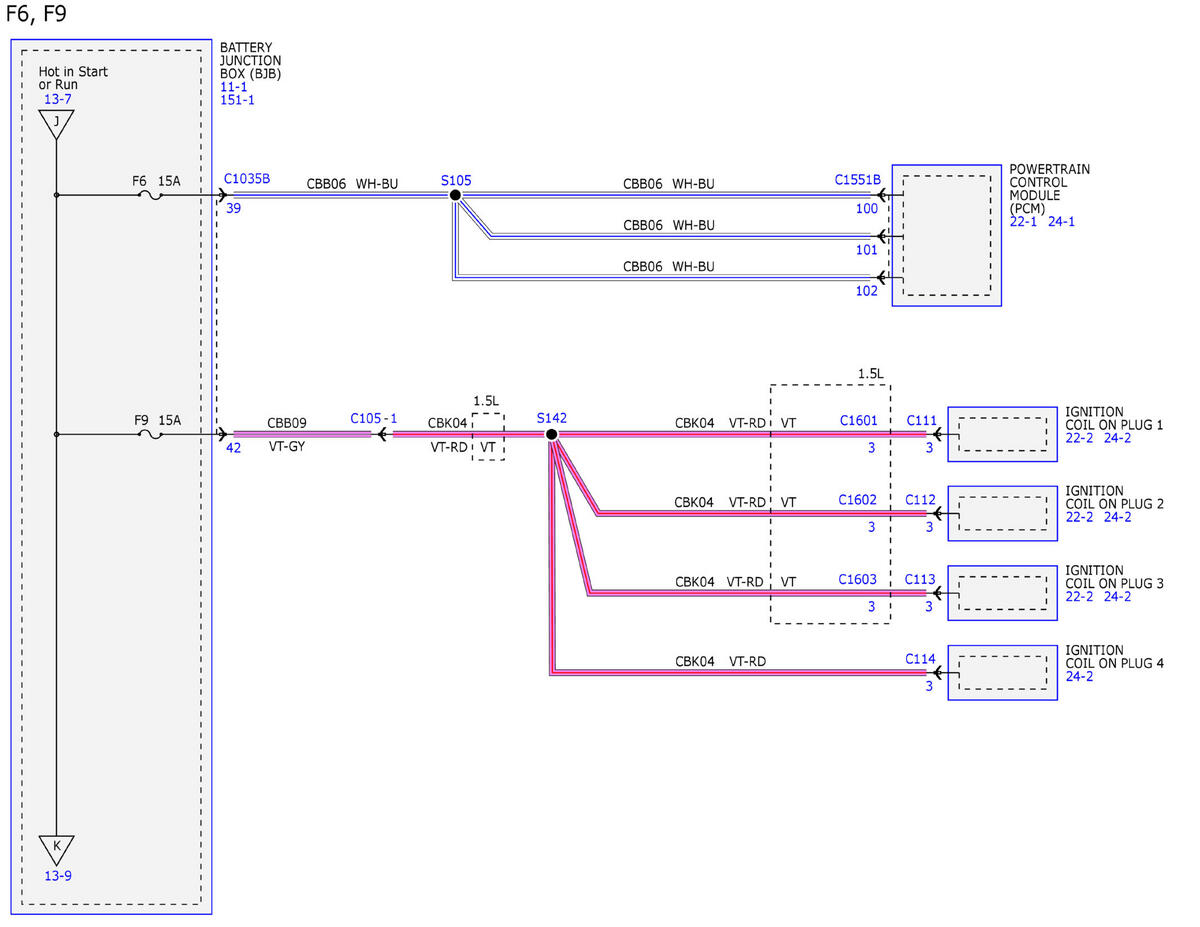Open the 22-2 link for Ignition Coil on Plug 3
This screenshot has width=1200, height=927.
pyautogui.click(x=1080, y=597)
